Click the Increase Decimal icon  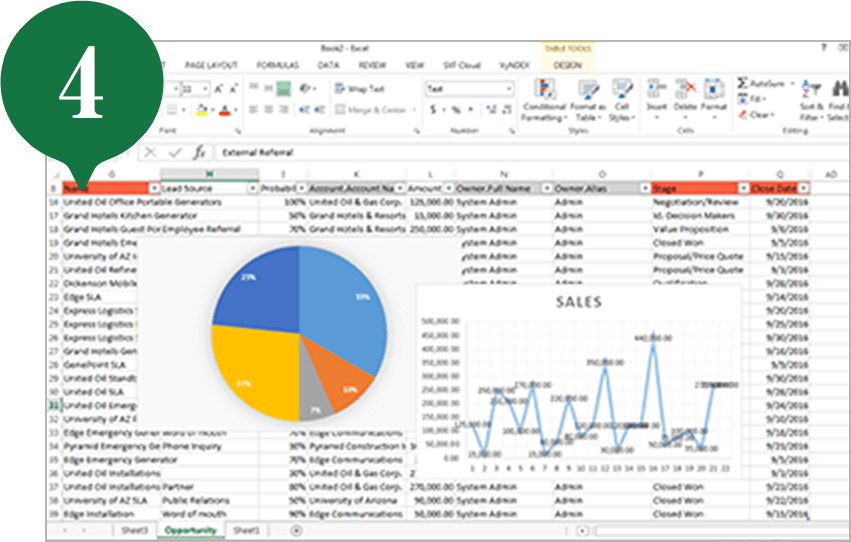coord(492,110)
